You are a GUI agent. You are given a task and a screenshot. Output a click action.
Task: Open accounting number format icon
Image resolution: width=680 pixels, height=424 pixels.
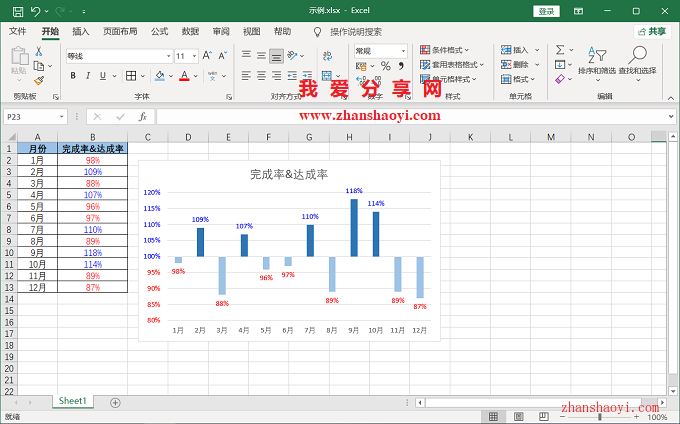pos(361,66)
